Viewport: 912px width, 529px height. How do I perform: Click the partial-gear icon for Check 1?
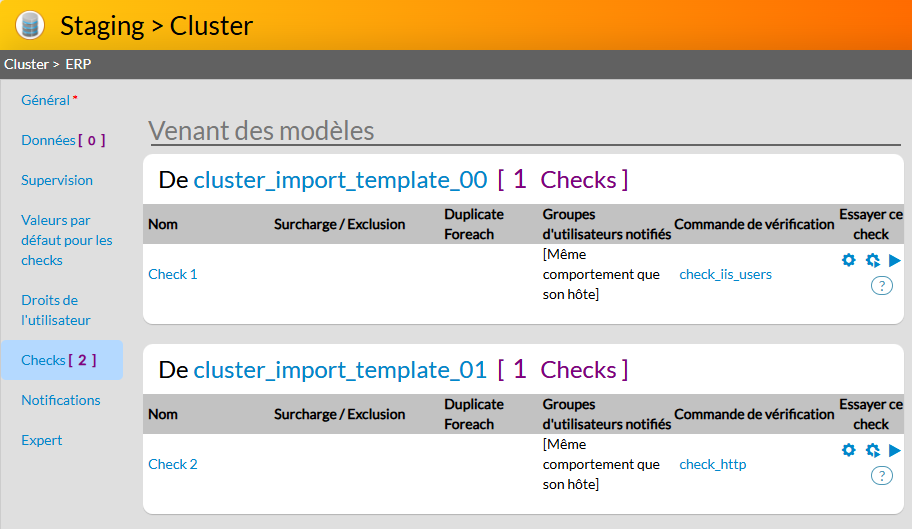click(x=872, y=260)
